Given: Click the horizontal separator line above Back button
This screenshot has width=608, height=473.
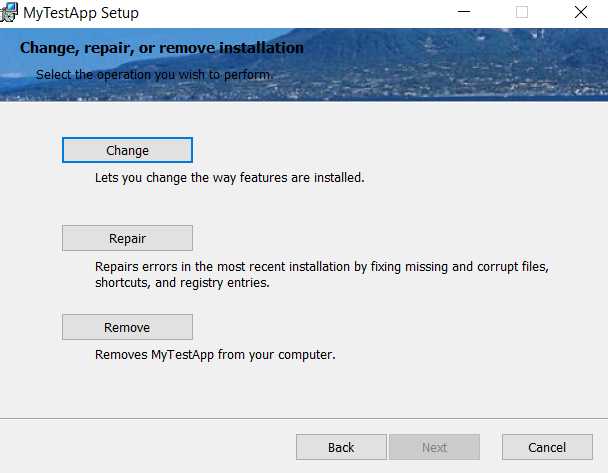Looking at the screenshot, I should tap(304, 418).
